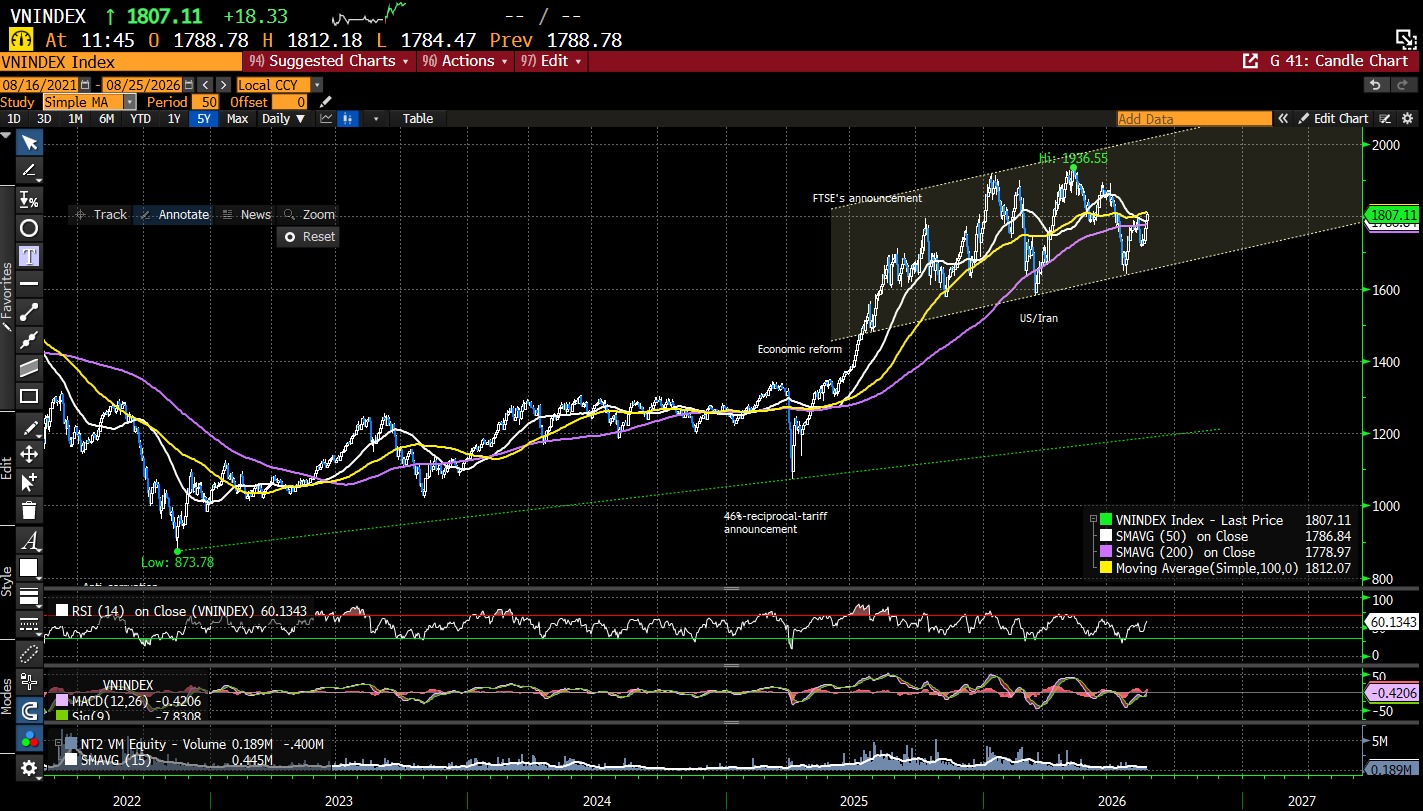Open the sidebar settings gear
This screenshot has width=1423, height=811.
coord(29,768)
